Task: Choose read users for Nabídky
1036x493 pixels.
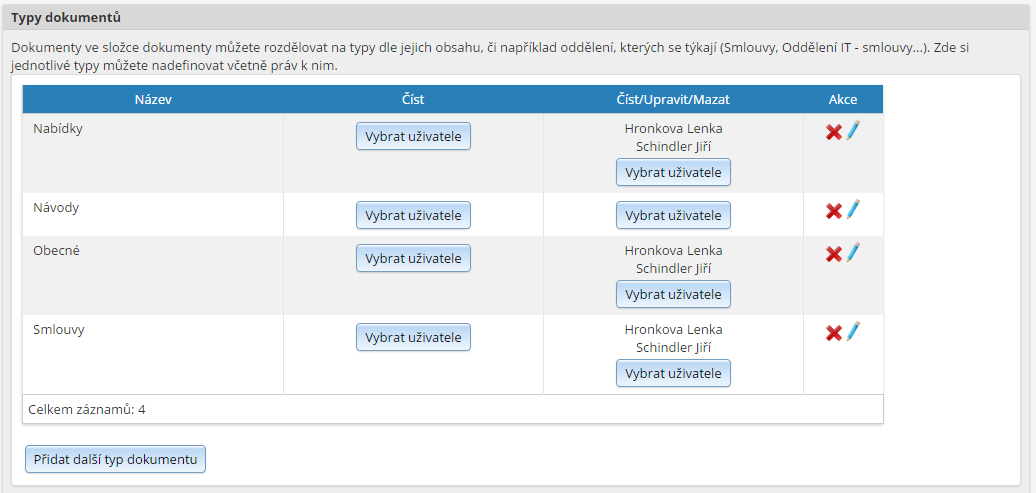Action: point(414,136)
